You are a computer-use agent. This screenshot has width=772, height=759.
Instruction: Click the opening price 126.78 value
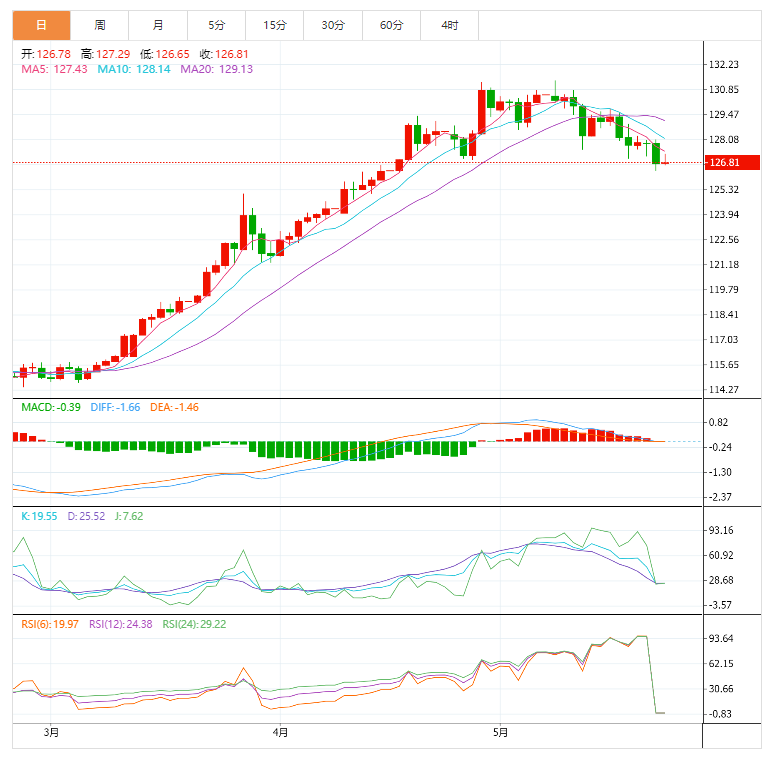point(54,54)
